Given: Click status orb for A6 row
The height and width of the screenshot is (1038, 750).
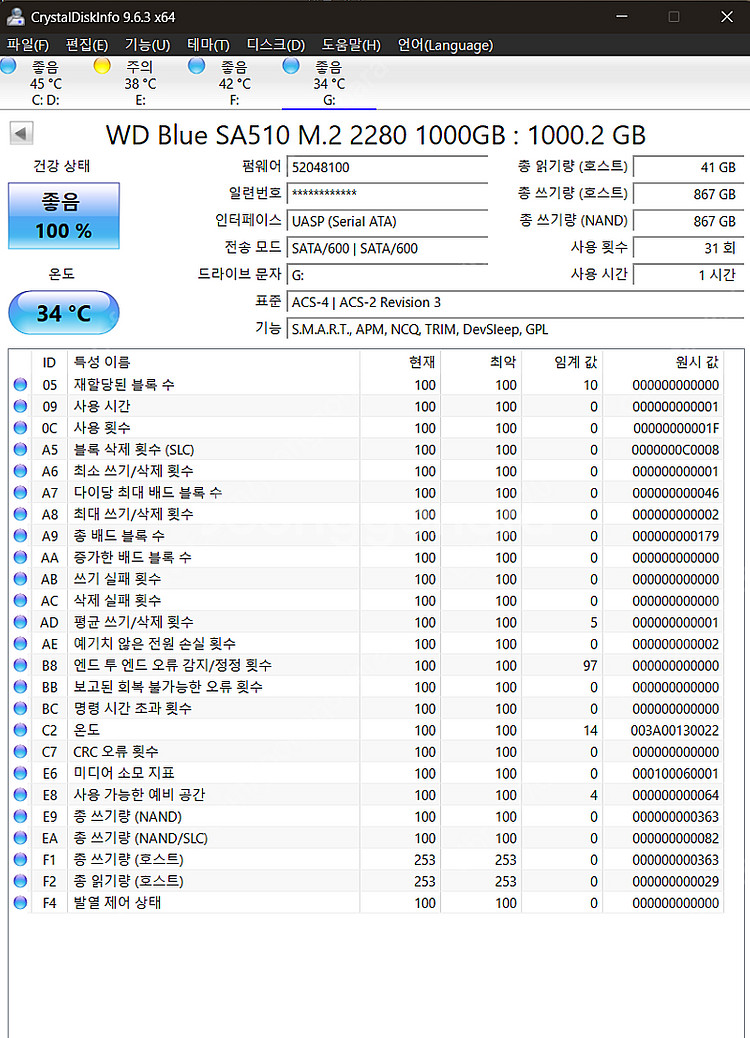Looking at the screenshot, I should point(21,471).
